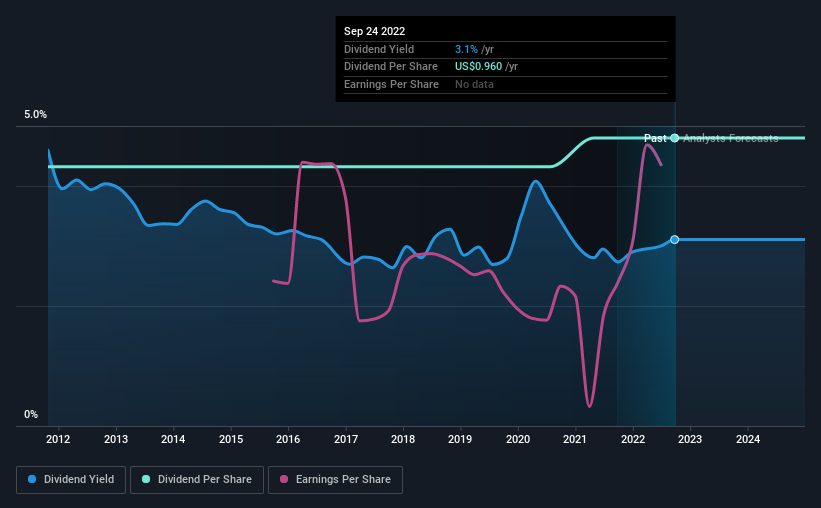Click the 2019 x-axis label
The width and height of the screenshot is (821, 508).
point(460,439)
